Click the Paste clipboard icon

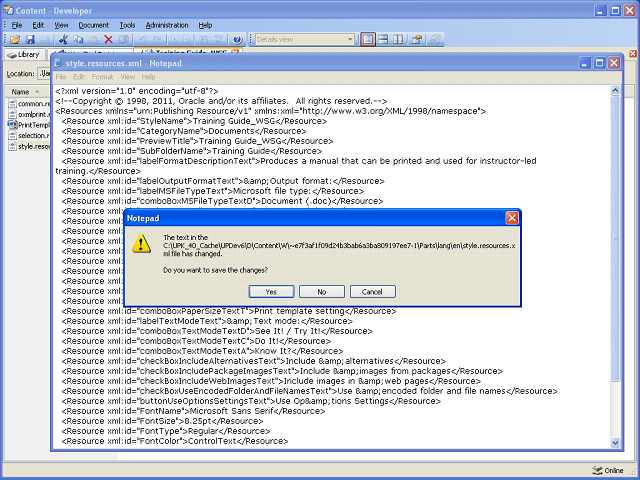coord(93,40)
